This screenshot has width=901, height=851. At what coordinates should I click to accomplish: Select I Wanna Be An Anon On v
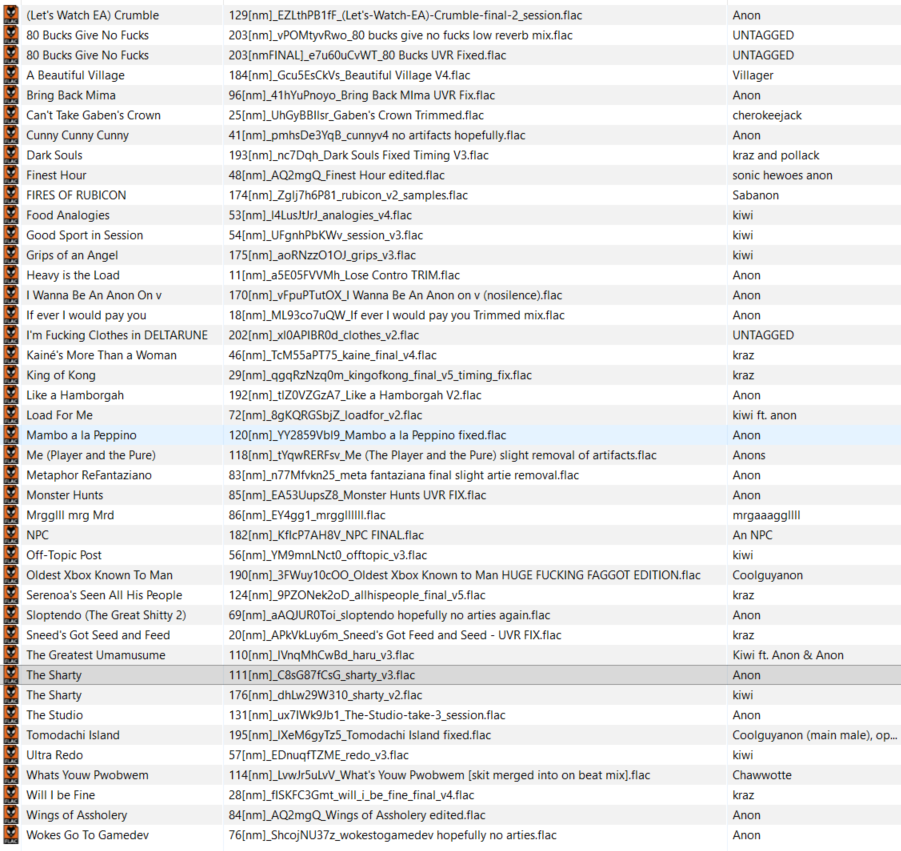pyautogui.click(x=94, y=295)
